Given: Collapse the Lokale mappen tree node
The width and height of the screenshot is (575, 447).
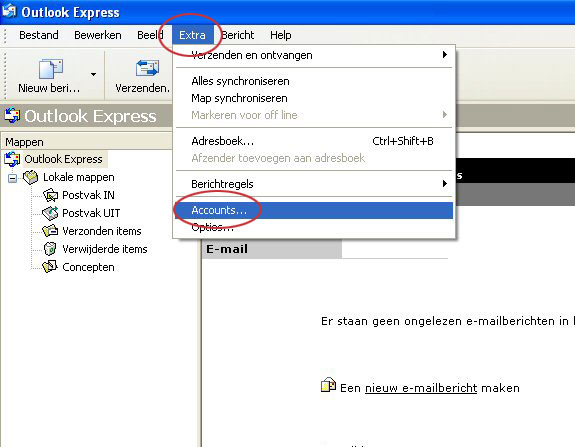Looking at the screenshot, I should click(x=12, y=179).
